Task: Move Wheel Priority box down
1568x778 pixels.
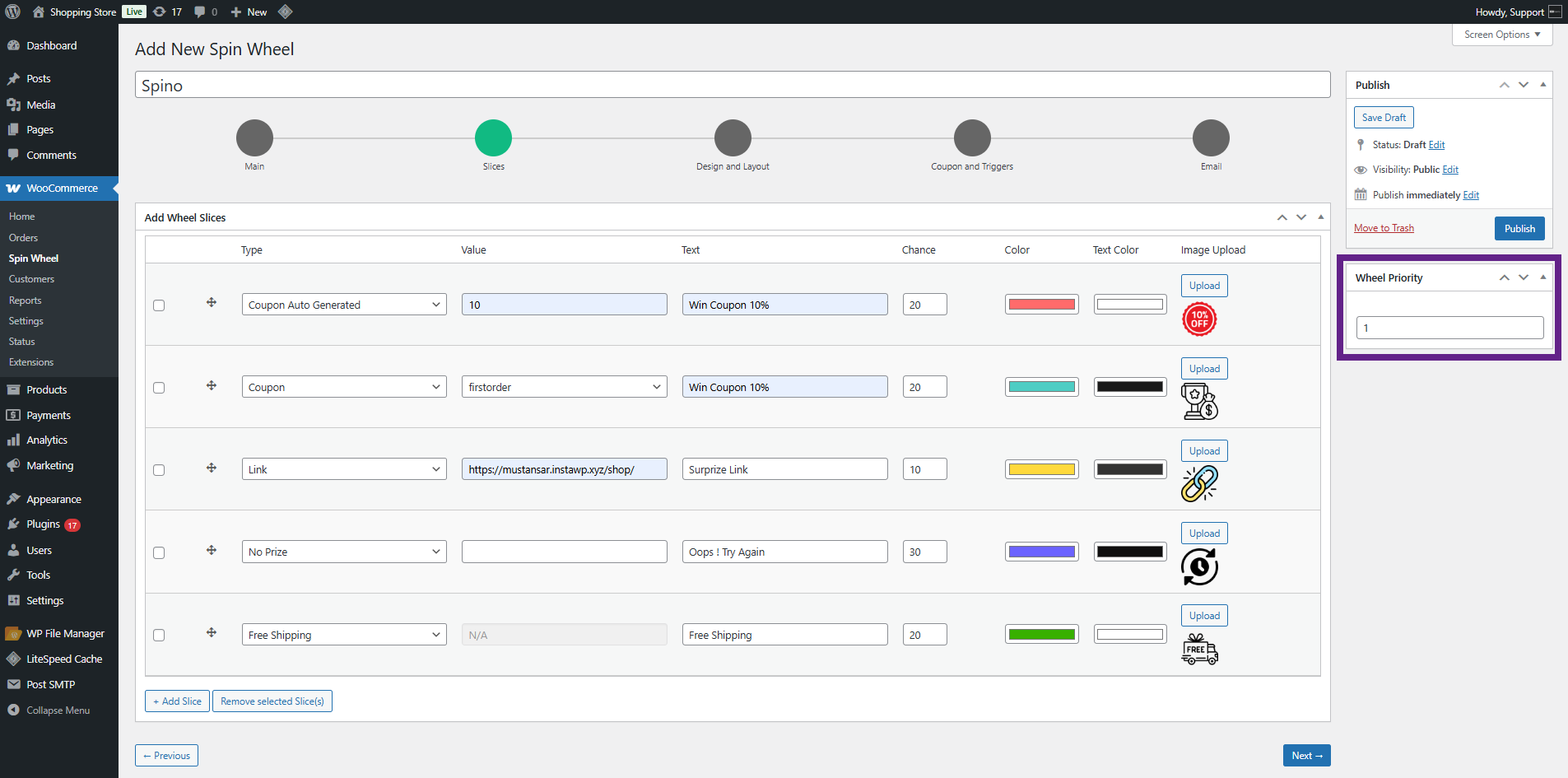Action: (x=1524, y=277)
